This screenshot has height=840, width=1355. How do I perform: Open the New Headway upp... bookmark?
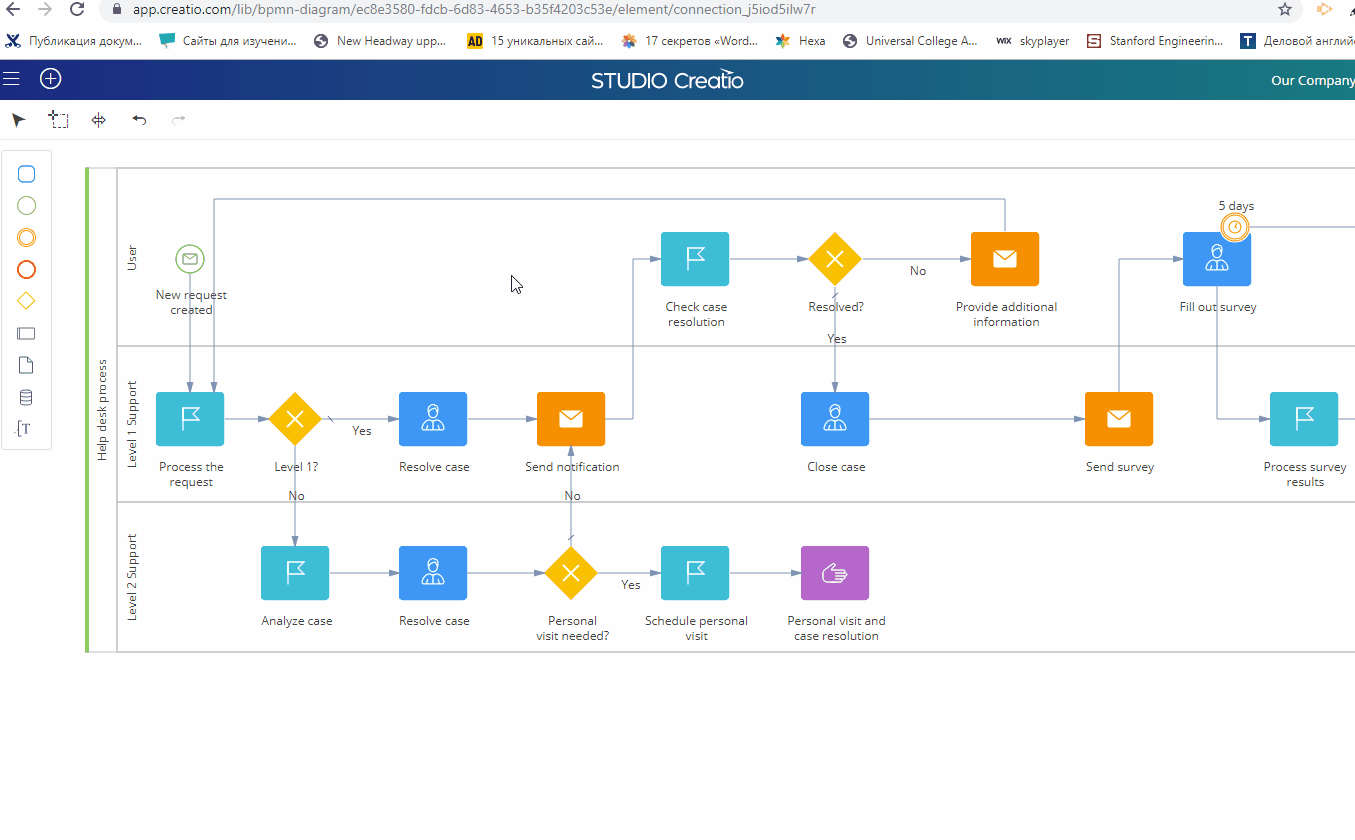tap(381, 41)
